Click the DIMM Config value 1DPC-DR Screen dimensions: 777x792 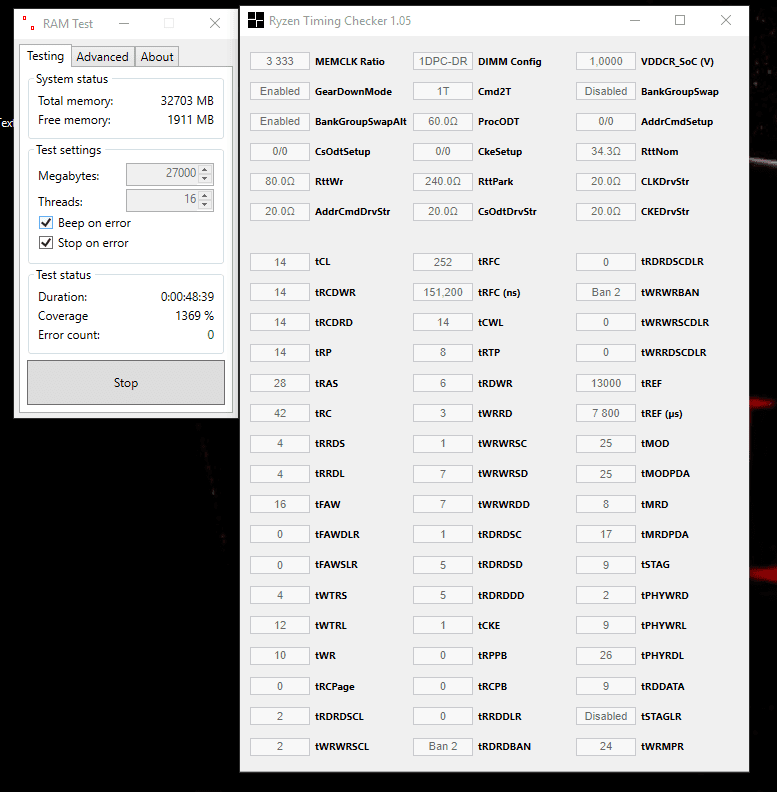[443, 61]
